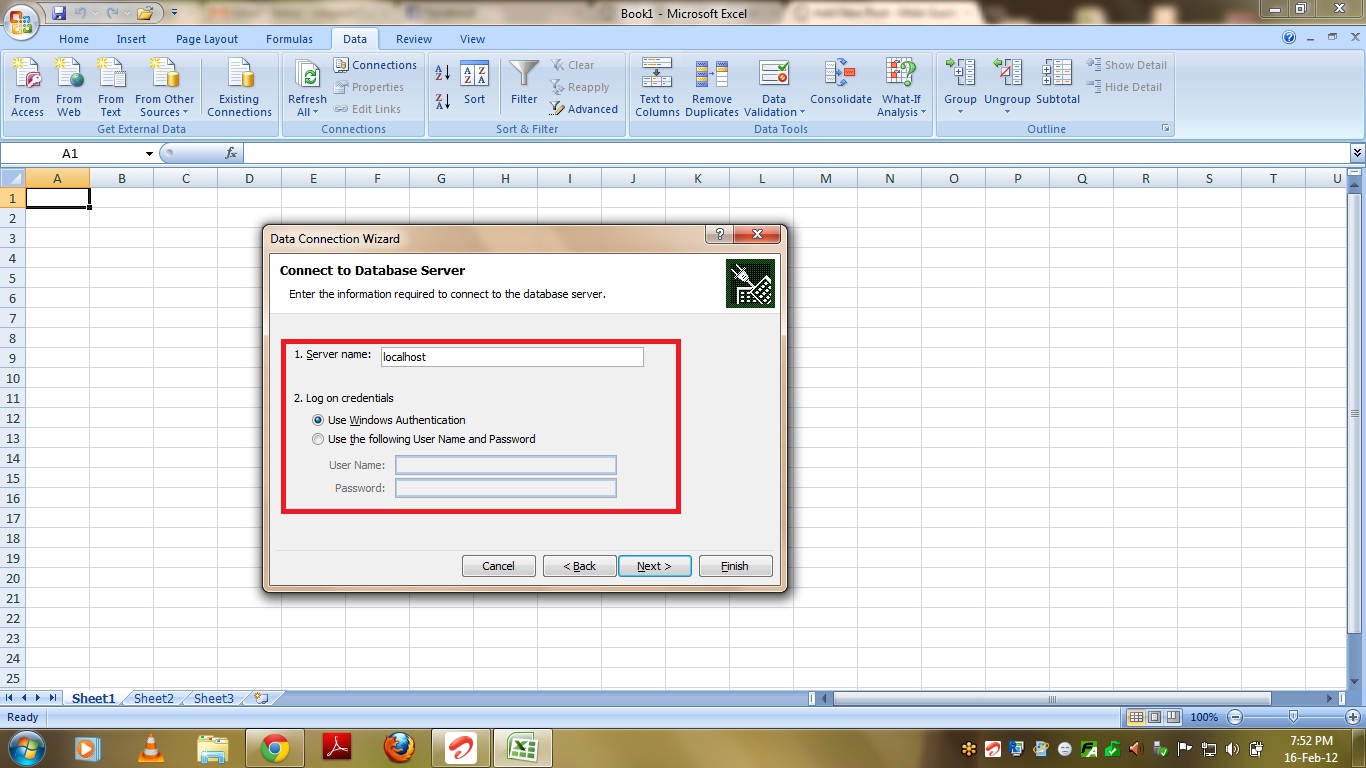Switch to Page Layout view in status bar
This screenshot has height=768, width=1366.
click(1155, 717)
